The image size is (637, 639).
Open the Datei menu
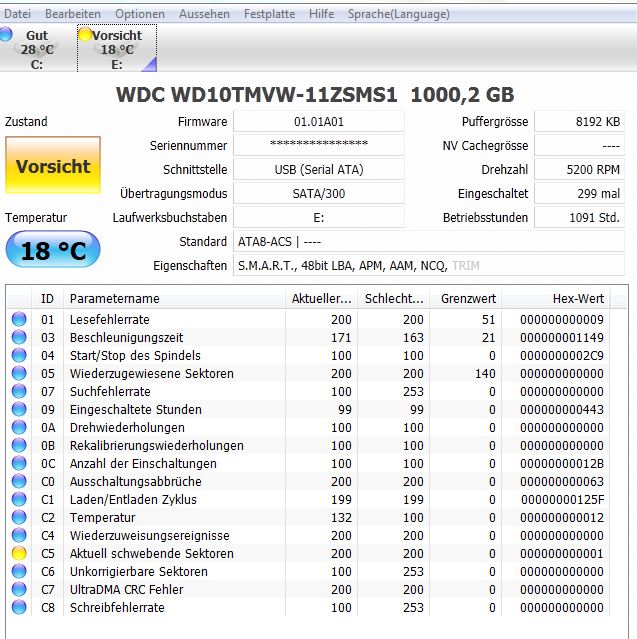[x=18, y=14]
